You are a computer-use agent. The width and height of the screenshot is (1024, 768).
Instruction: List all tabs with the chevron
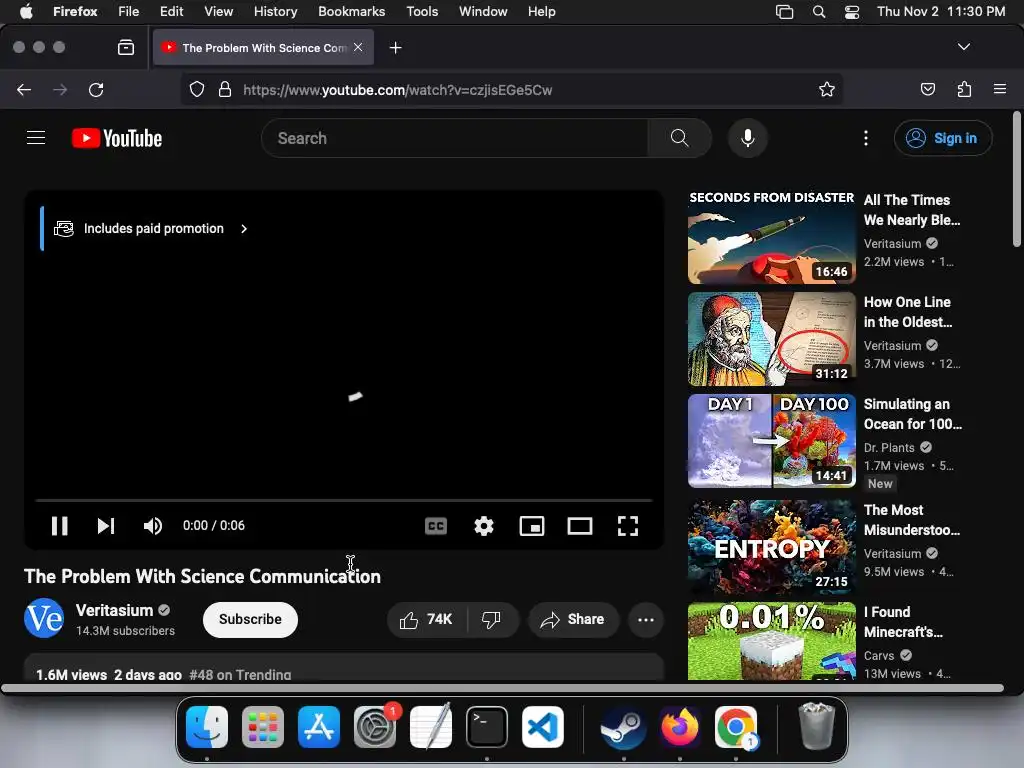[x=963, y=47]
